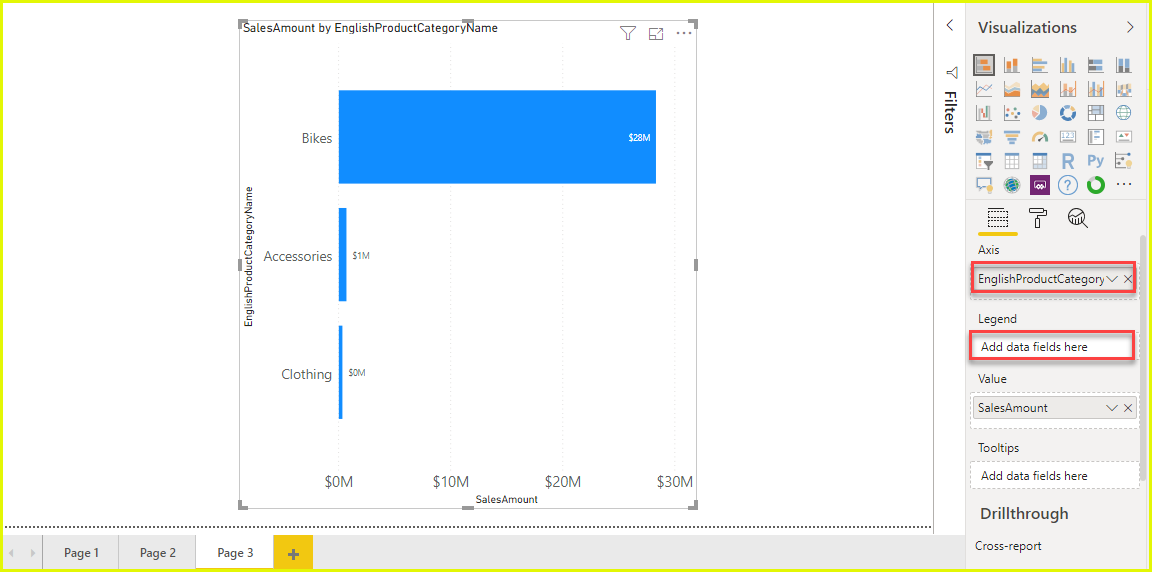Switch to Page 1 tab
Image resolution: width=1152 pixels, height=572 pixels.
(x=81, y=553)
